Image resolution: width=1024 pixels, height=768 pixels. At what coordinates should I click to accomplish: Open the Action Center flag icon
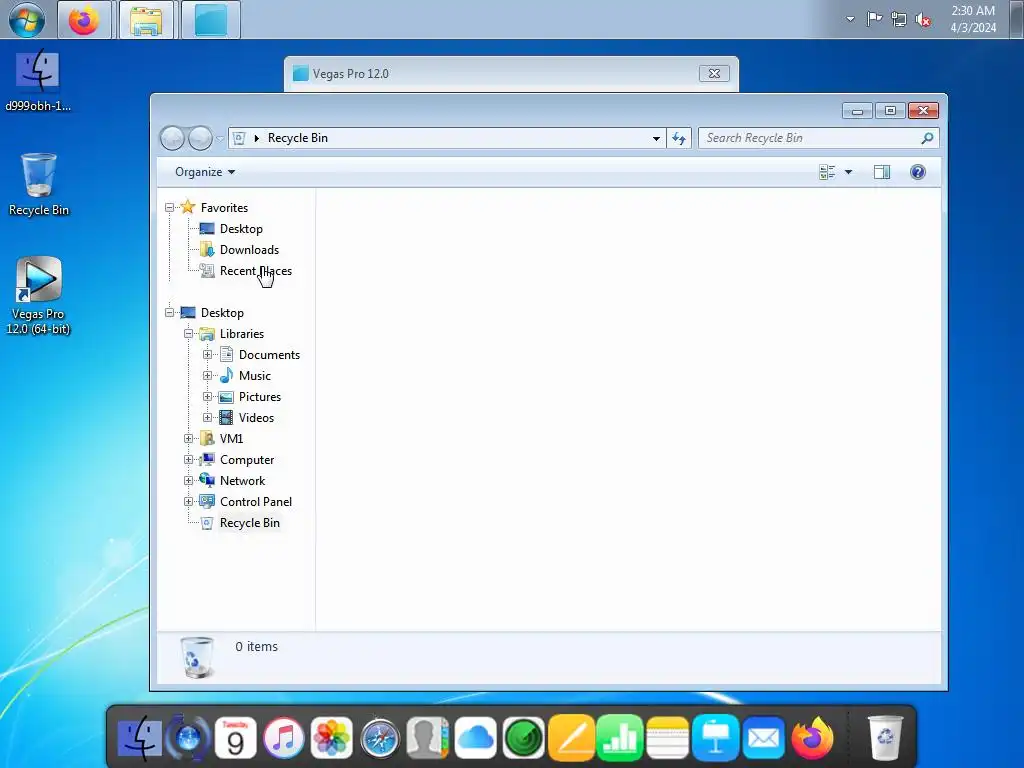[x=874, y=19]
